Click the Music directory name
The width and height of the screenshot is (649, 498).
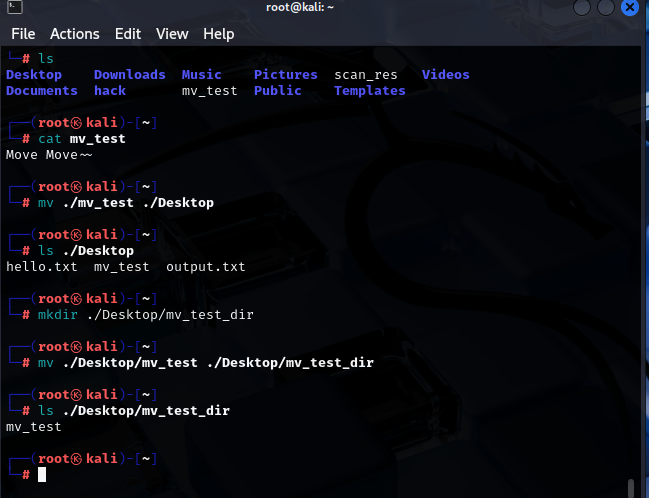pyautogui.click(x=202, y=75)
